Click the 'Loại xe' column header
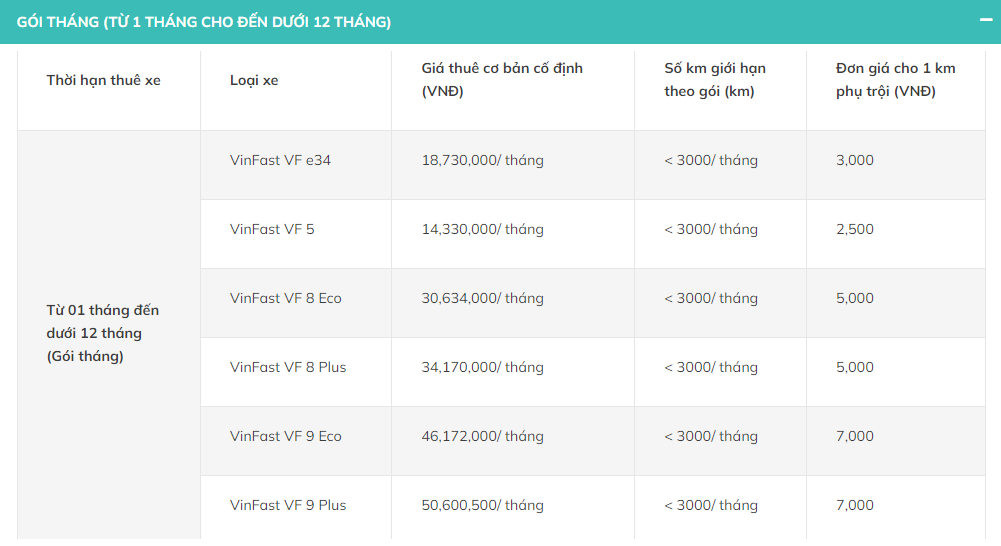Image resolution: width=1001 pixels, height=546 pixels. (254, 80)
